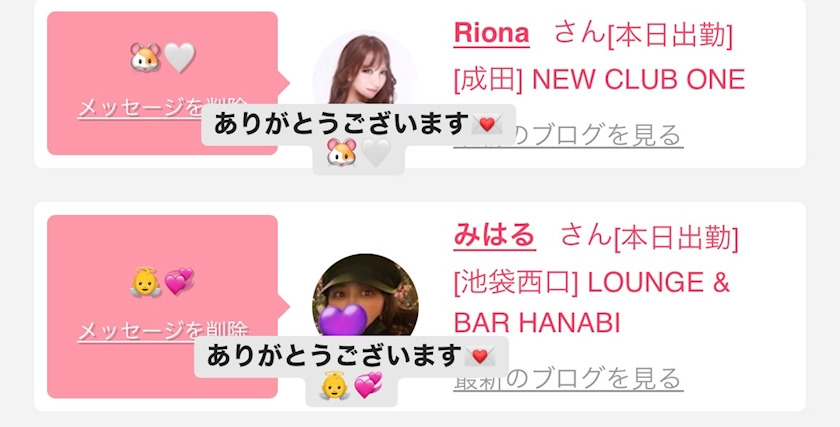The image size is (840, 427).
Task: Delete message in the angel baby bubble
Action: 163,332
